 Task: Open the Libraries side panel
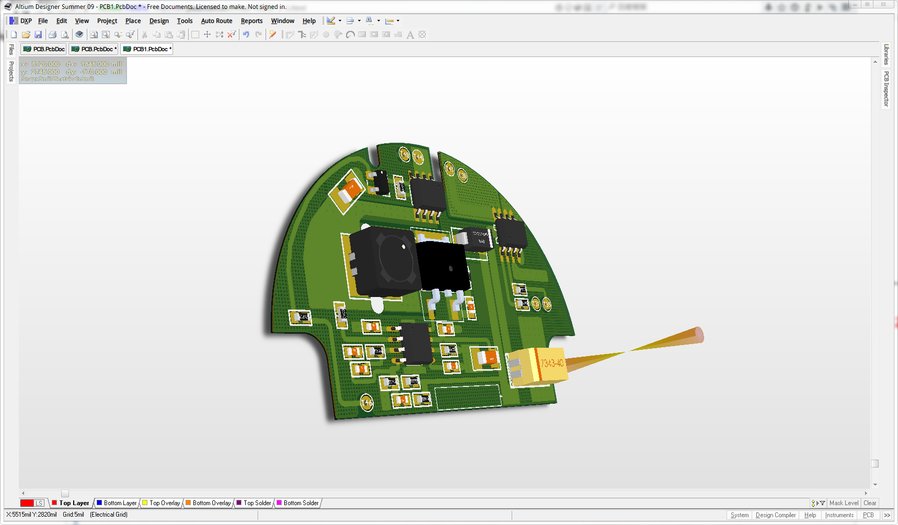pyautogui.click(x=886, y=55)
